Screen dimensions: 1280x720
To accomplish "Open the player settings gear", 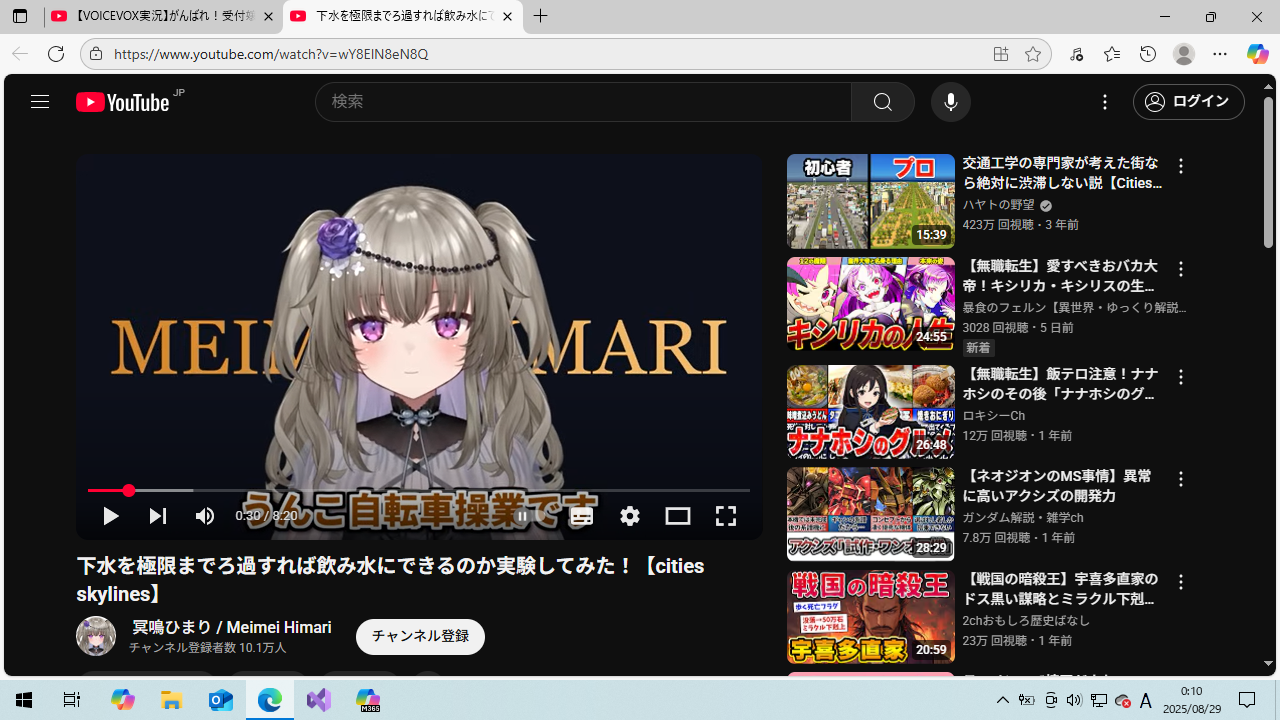I will (x=630, y=516).
